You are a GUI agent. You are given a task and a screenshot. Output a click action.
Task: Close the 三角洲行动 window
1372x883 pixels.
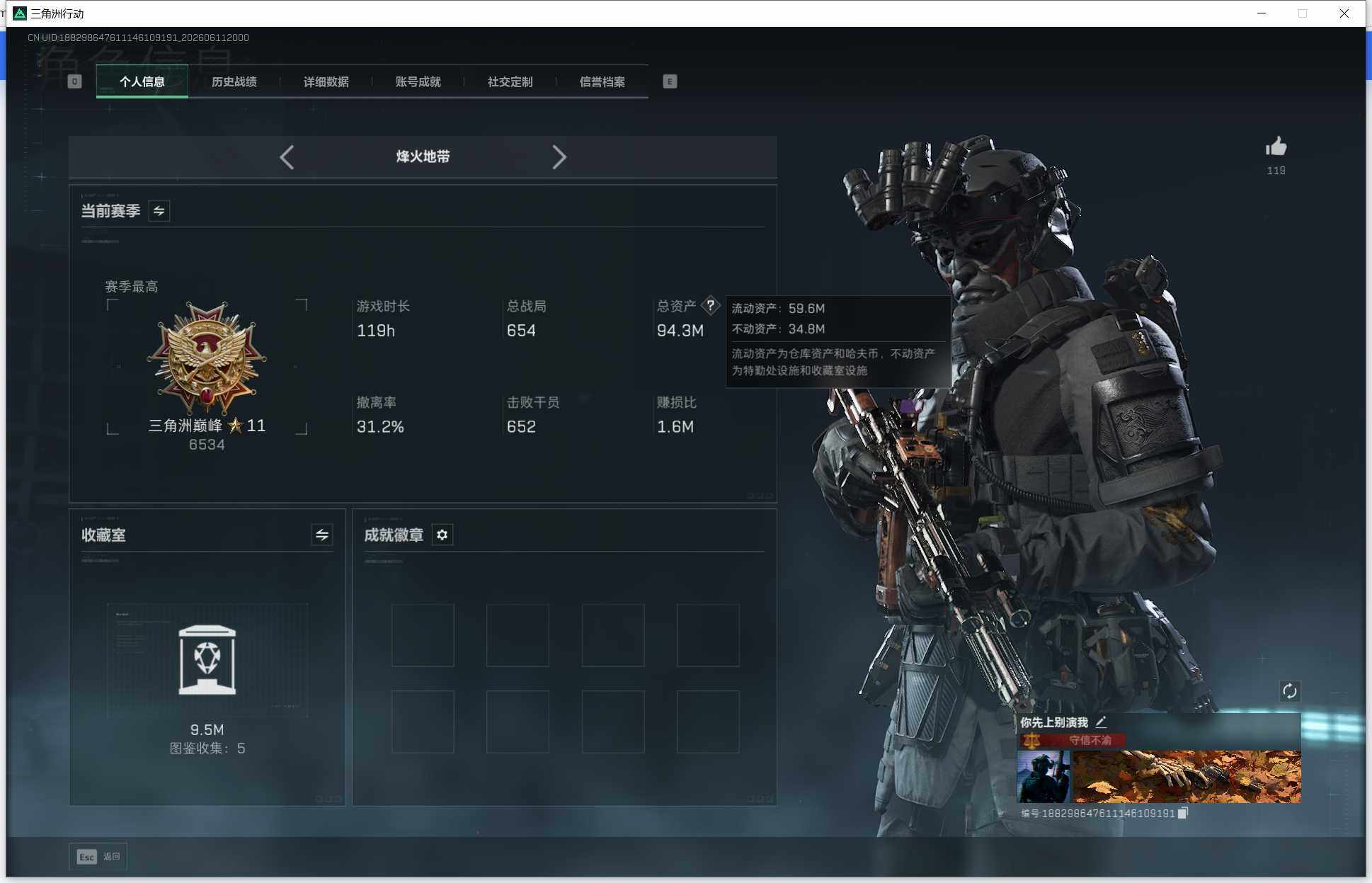tap(1344, 13)
